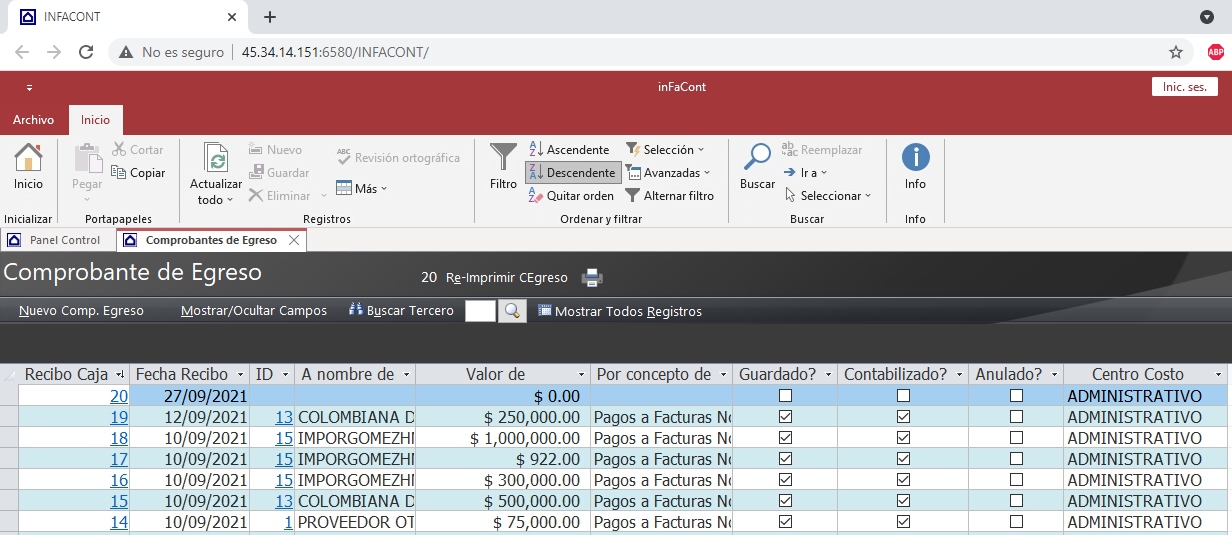Toggle Anulado checkbox for receipt 18
The image size is (1232, 535).
pos(1016,438)
